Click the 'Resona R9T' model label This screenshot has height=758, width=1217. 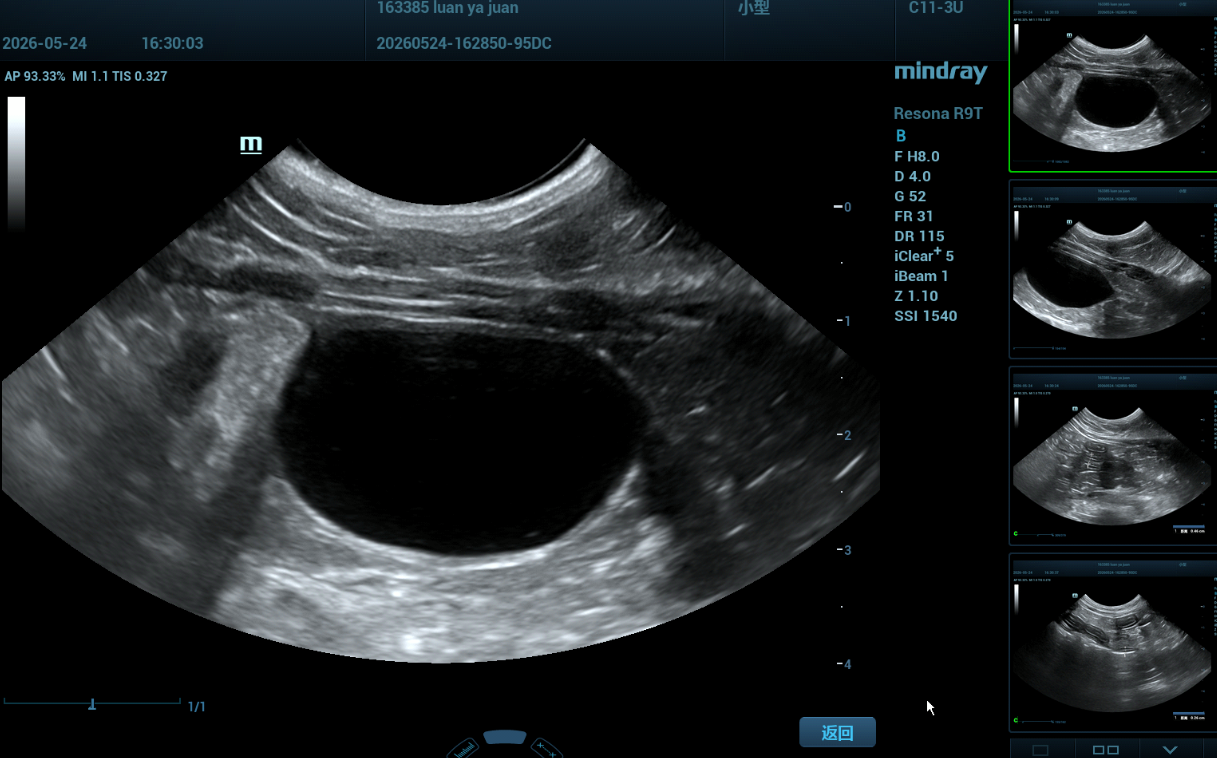(938, 114)
